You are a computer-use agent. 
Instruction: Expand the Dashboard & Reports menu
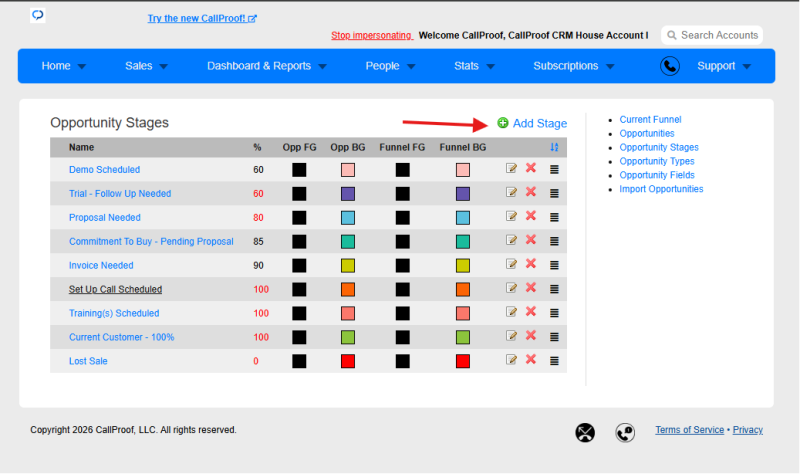click(266, 66)
